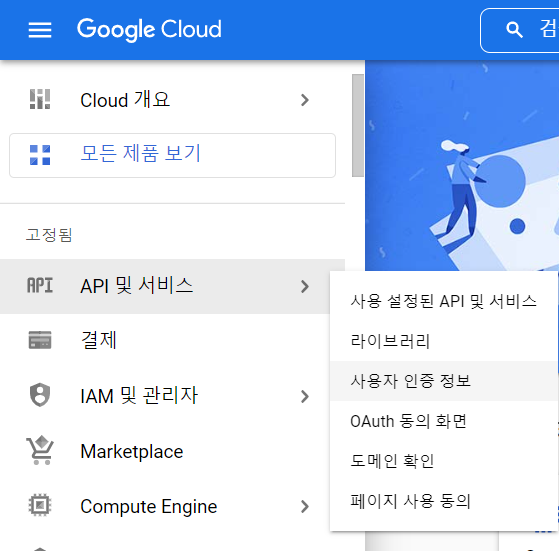Click the Compute Engine chip icon
559x551 pixels.
pos(40,505)
